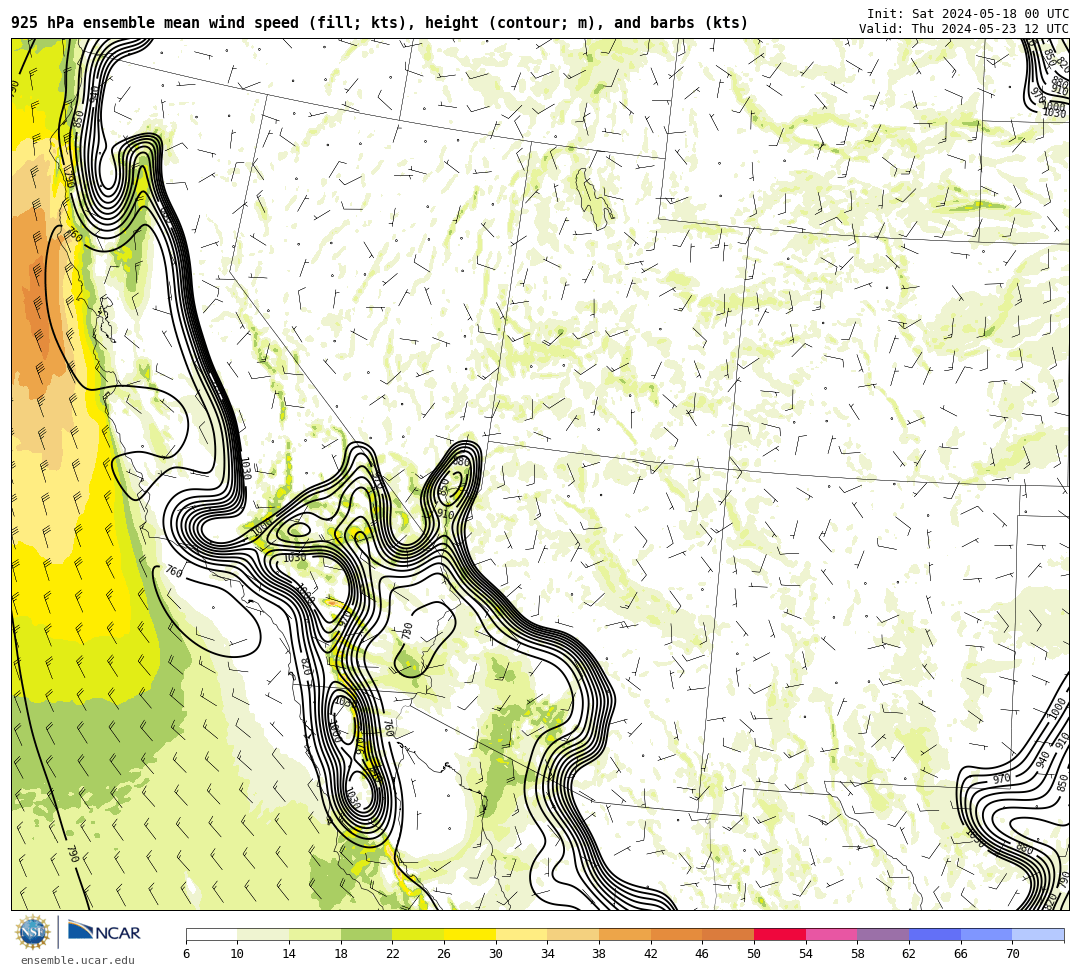Screen dimensions: 1080x973
Task: Click the color bar tick label 62
Action: pos(908,954)
